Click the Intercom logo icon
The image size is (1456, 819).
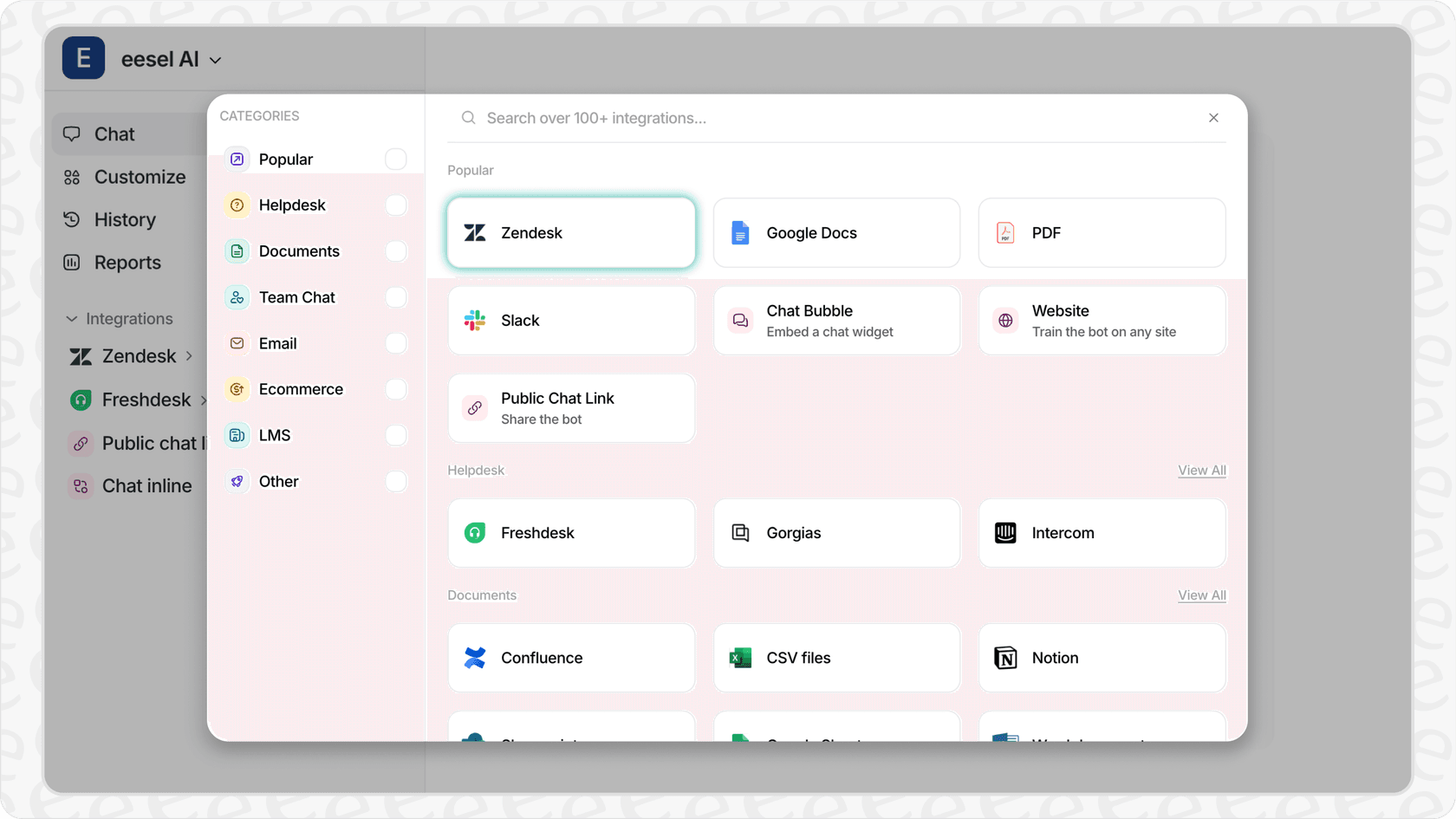coord(1005,533)
